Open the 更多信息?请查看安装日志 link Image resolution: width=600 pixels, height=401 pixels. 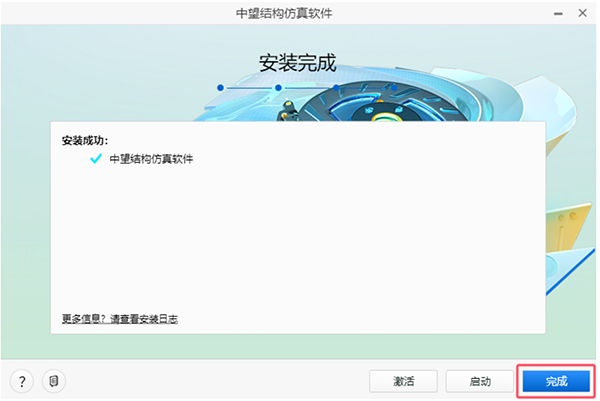click(x=120, y=319)
